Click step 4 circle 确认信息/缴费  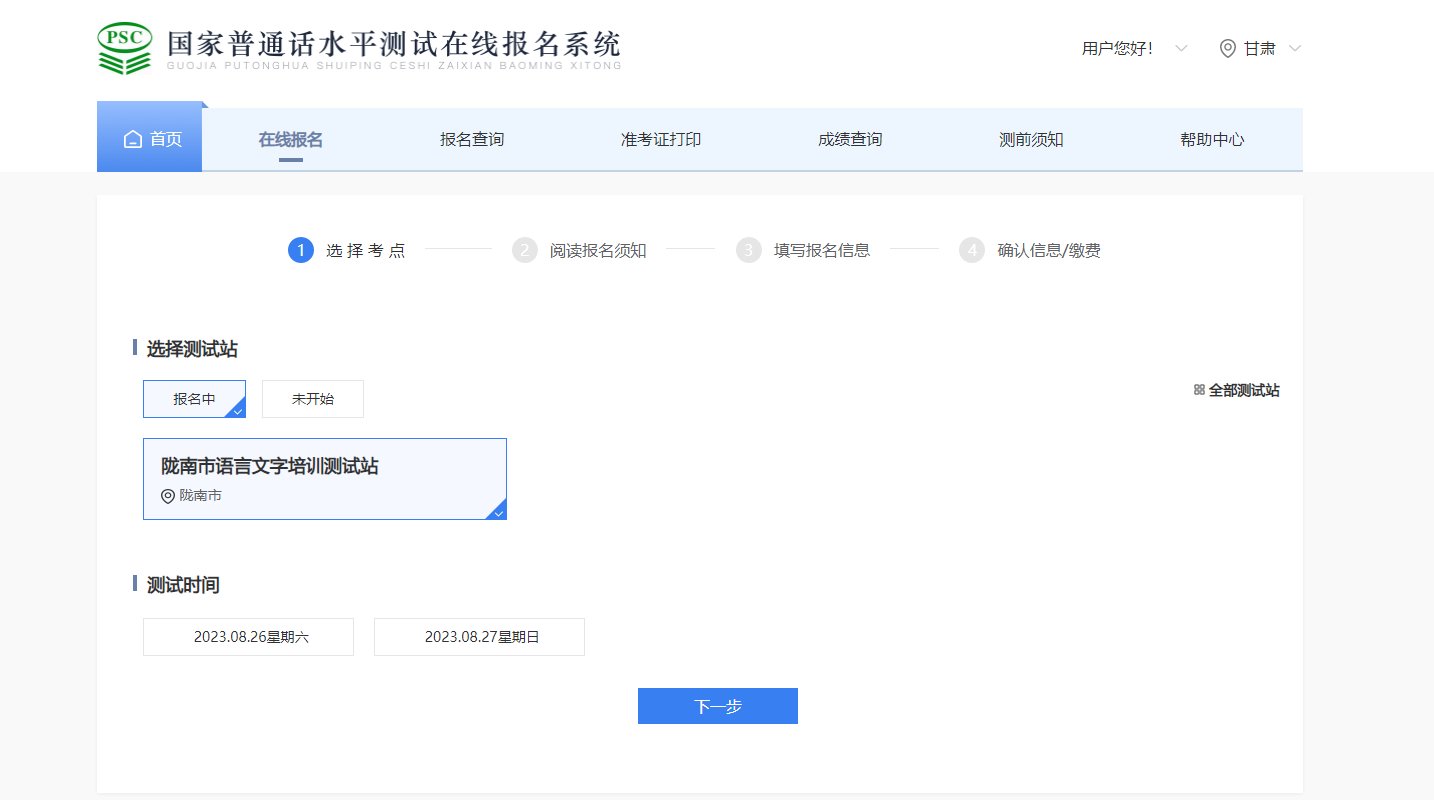[972, 250]
